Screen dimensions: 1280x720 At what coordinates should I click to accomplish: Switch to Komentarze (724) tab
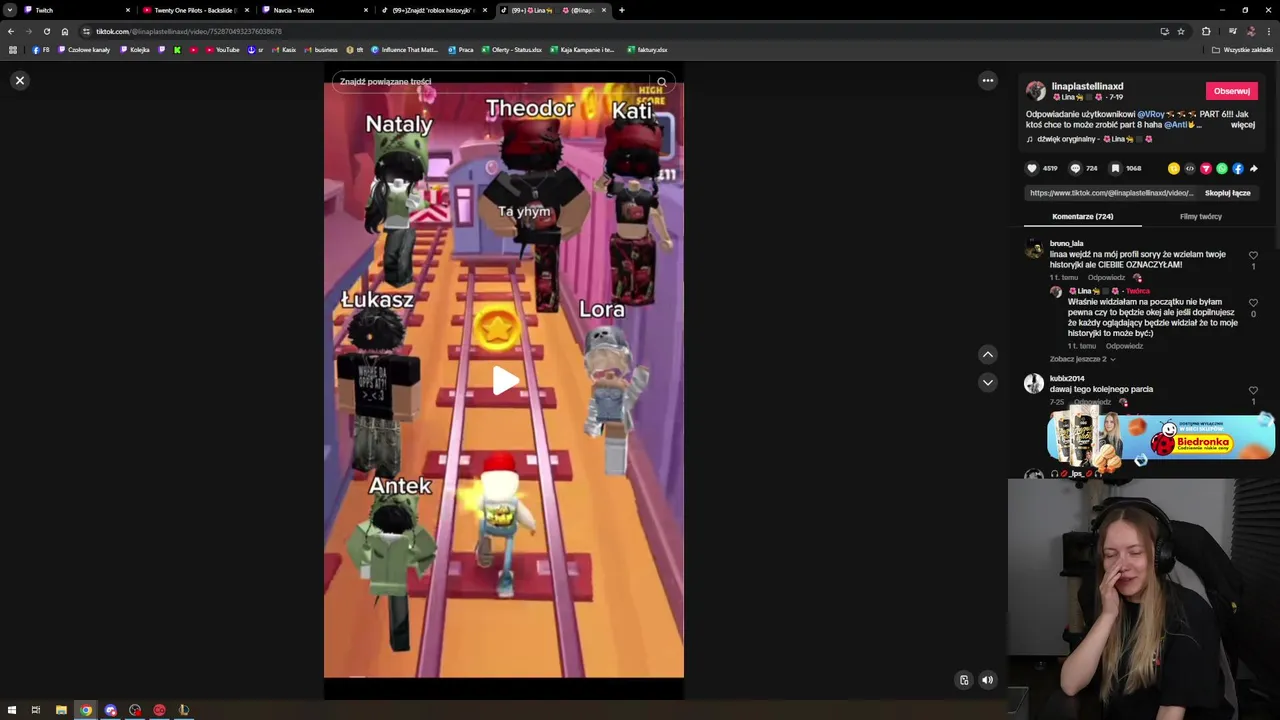point(1082,216)
